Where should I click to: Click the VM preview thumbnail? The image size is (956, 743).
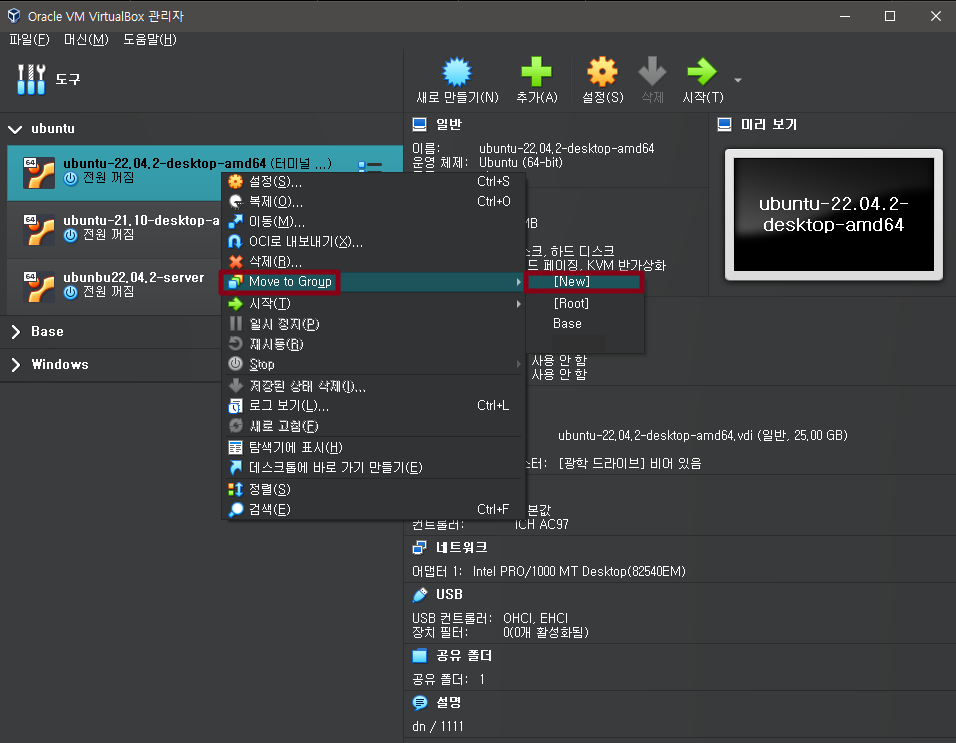pos(833,215)
